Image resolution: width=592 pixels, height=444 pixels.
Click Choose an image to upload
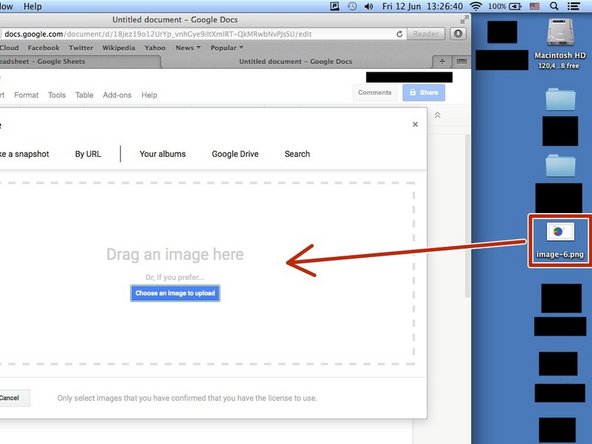point(175,293)
